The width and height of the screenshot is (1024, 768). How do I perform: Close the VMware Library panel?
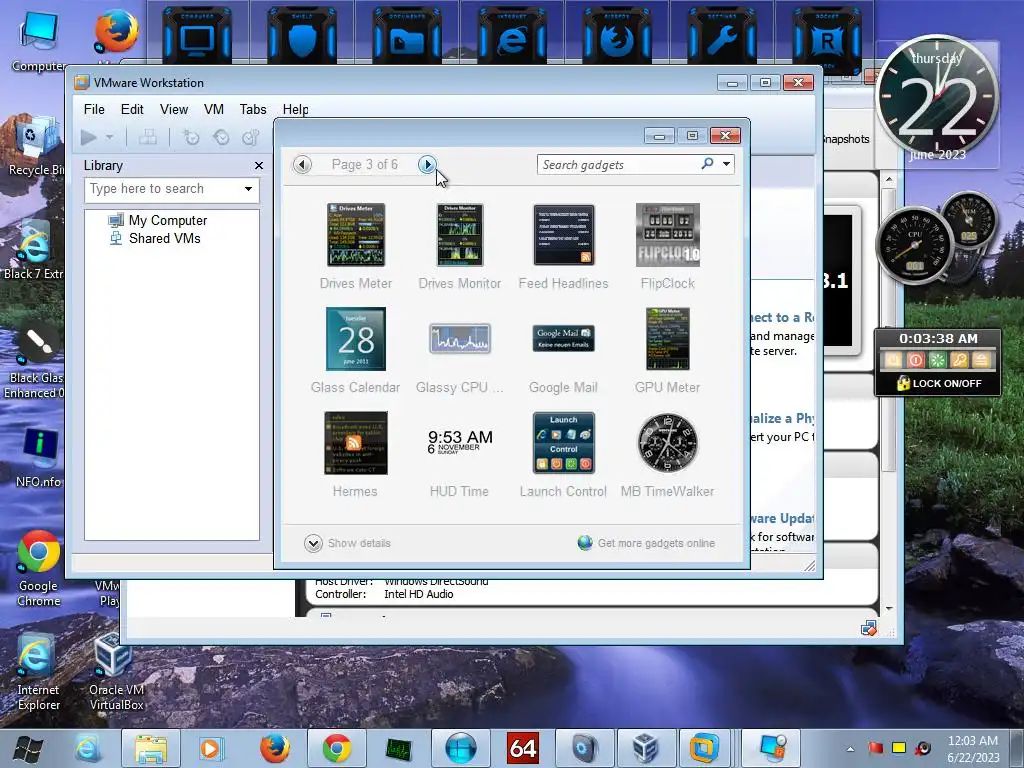(259, 166)
